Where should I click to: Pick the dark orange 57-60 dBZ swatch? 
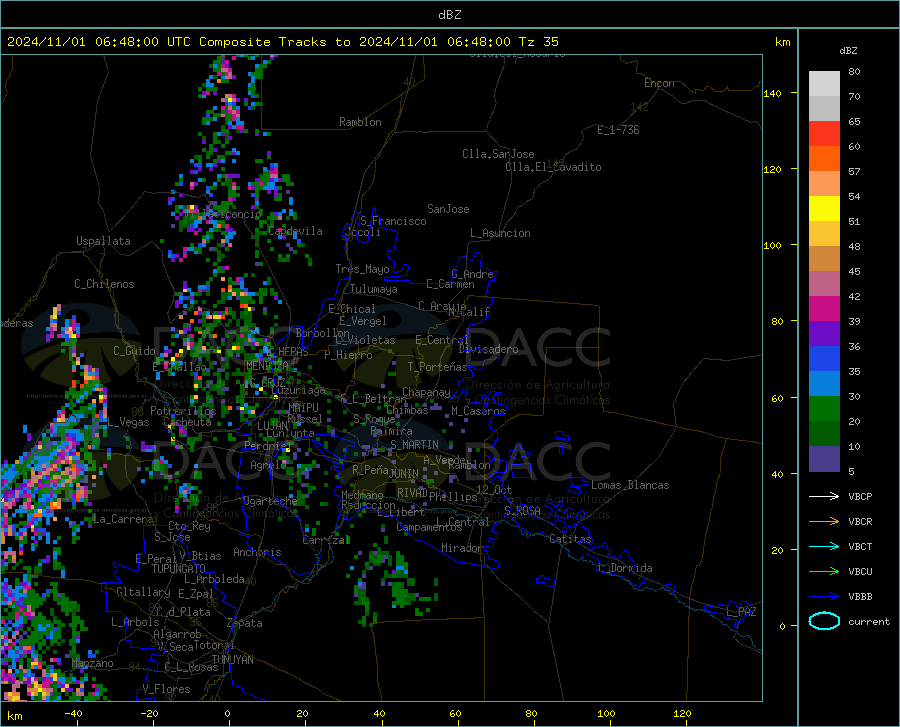[x=824, y=159]
